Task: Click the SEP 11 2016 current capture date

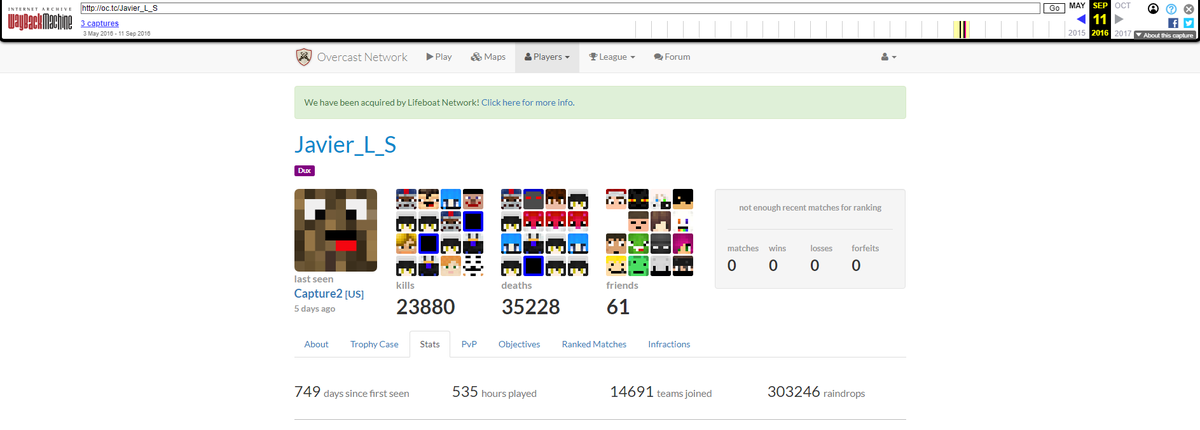Action: tap(1100, 19)
